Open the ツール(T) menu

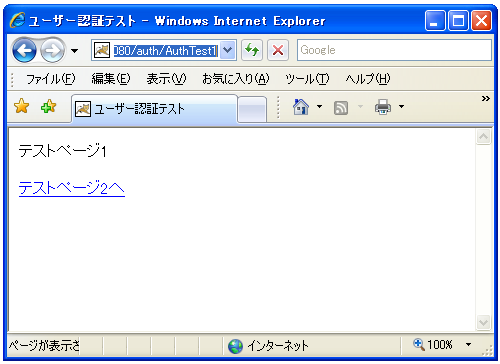coord(307,79)
